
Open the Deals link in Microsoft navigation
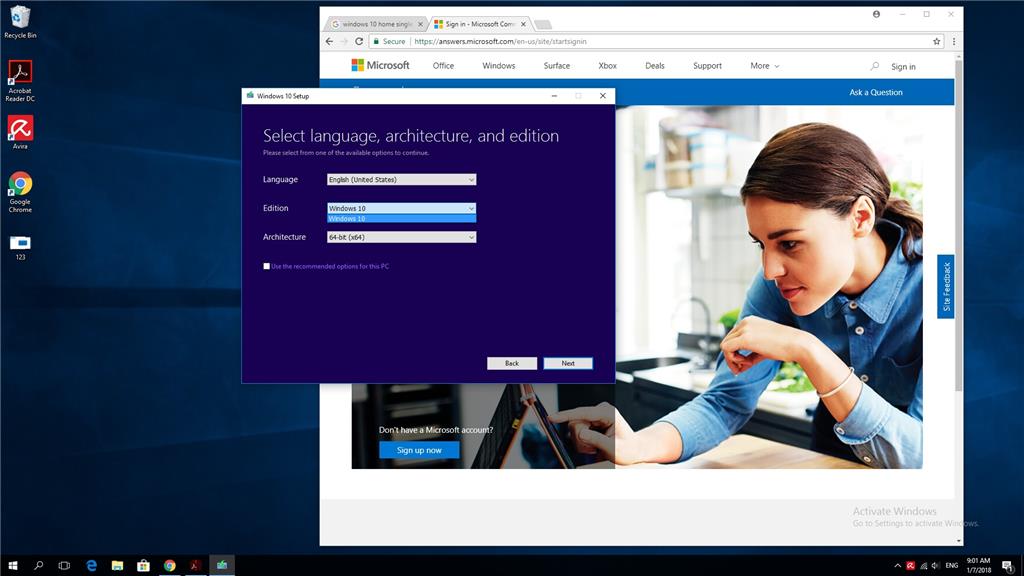point(655,66)
